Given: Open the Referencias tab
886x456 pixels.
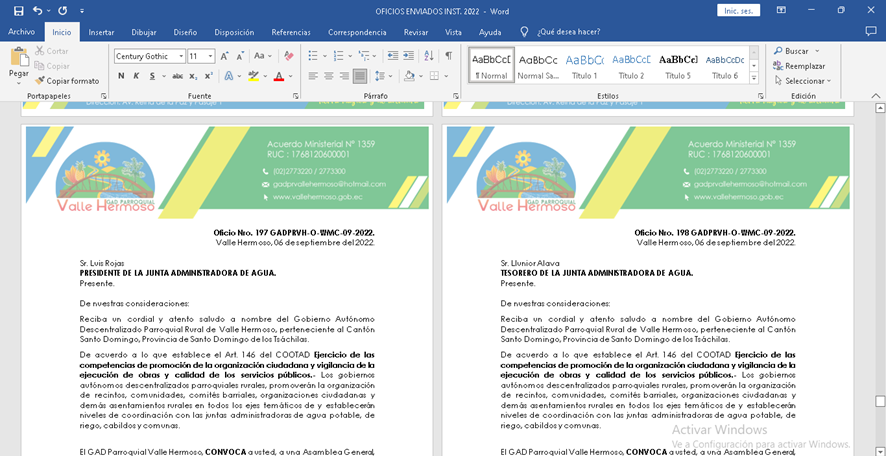Looking at the screenshot, I should [291, 32].
